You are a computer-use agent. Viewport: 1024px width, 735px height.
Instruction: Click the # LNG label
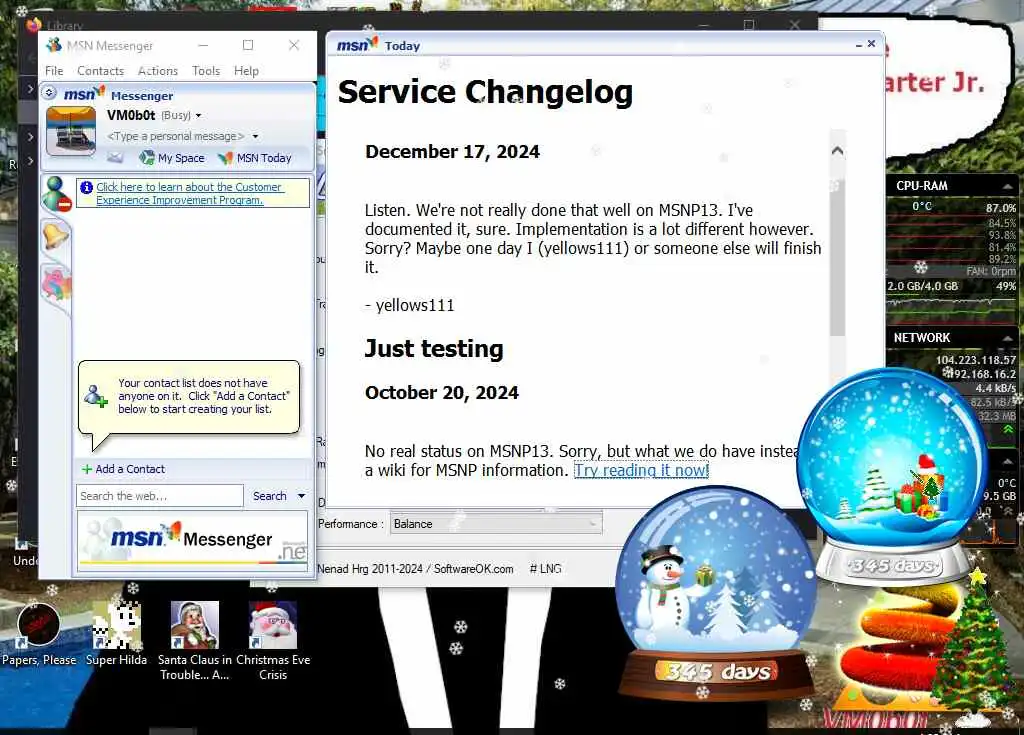[545, 569]
